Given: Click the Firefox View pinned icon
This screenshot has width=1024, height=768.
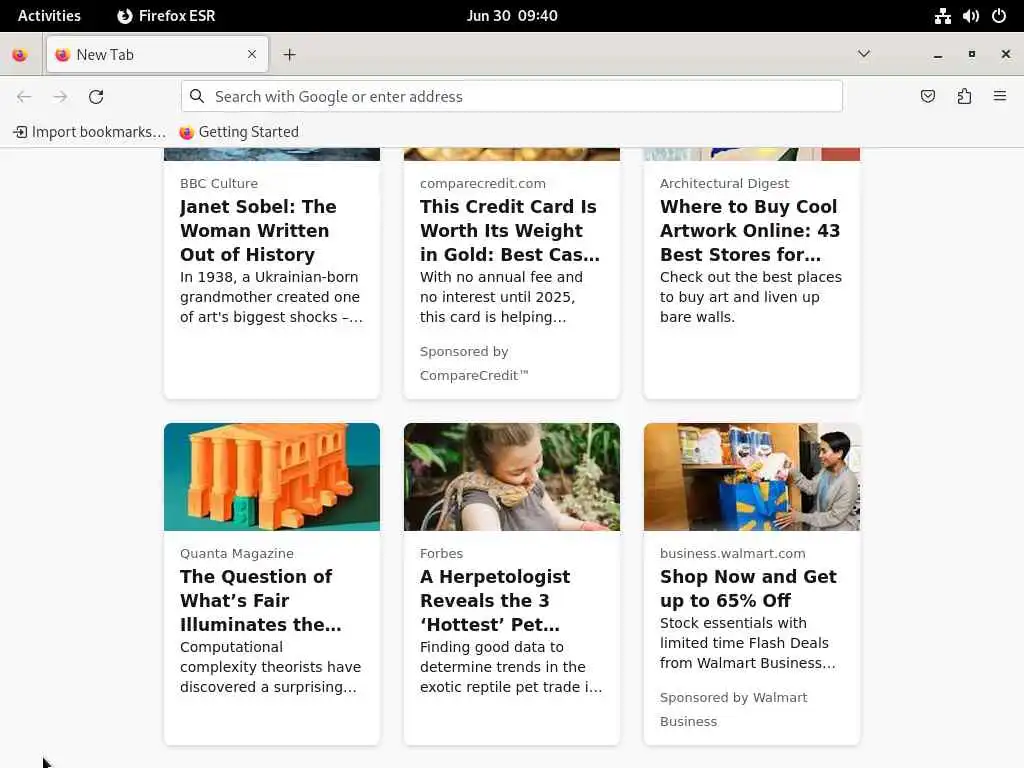Looking at the screenshot, I should pyautogui.click(x=20, y=55).
